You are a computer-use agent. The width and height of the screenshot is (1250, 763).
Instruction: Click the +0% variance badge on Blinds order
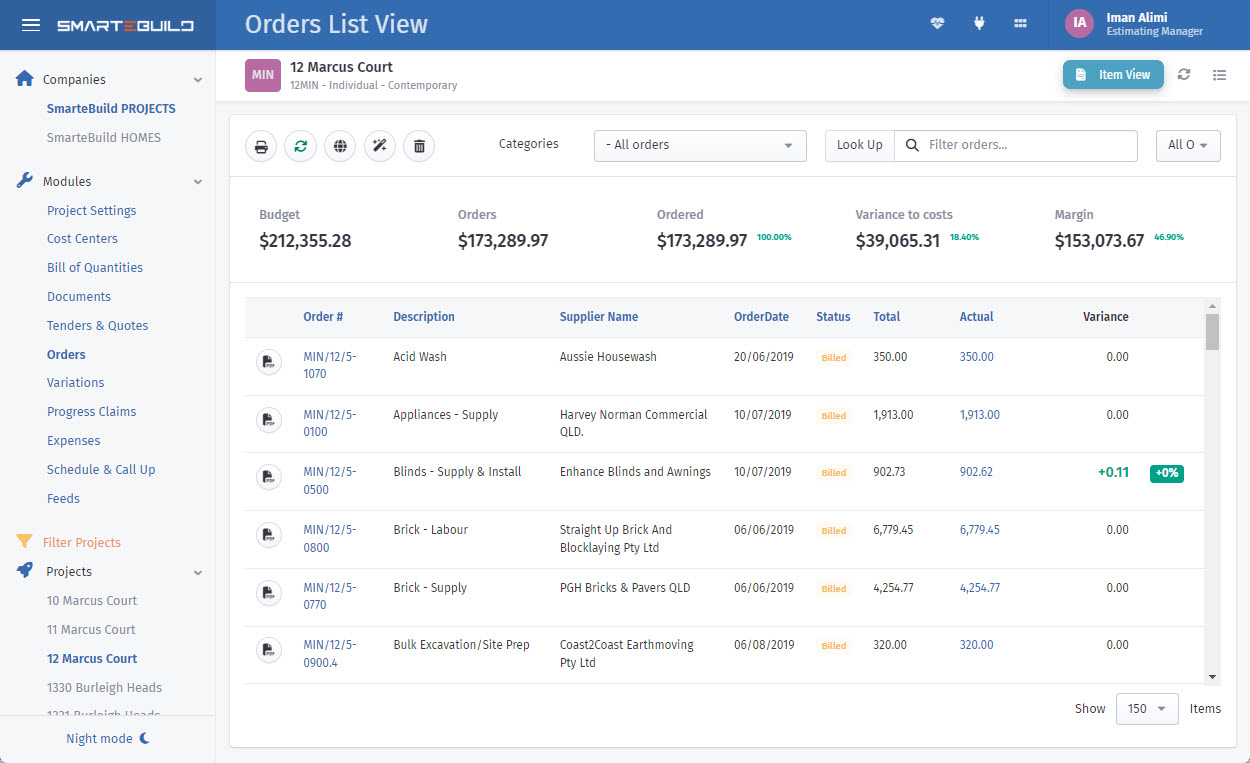(1166, 474)
